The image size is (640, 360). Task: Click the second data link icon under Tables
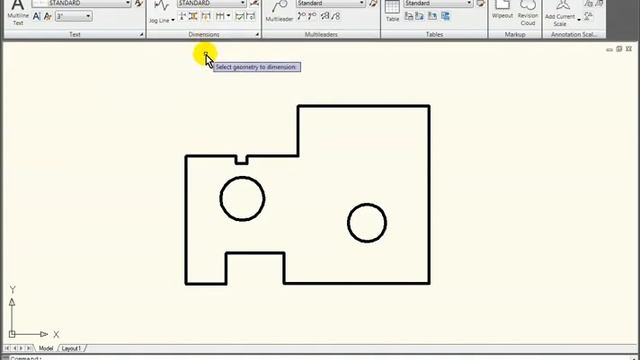[x=420, y=16]
